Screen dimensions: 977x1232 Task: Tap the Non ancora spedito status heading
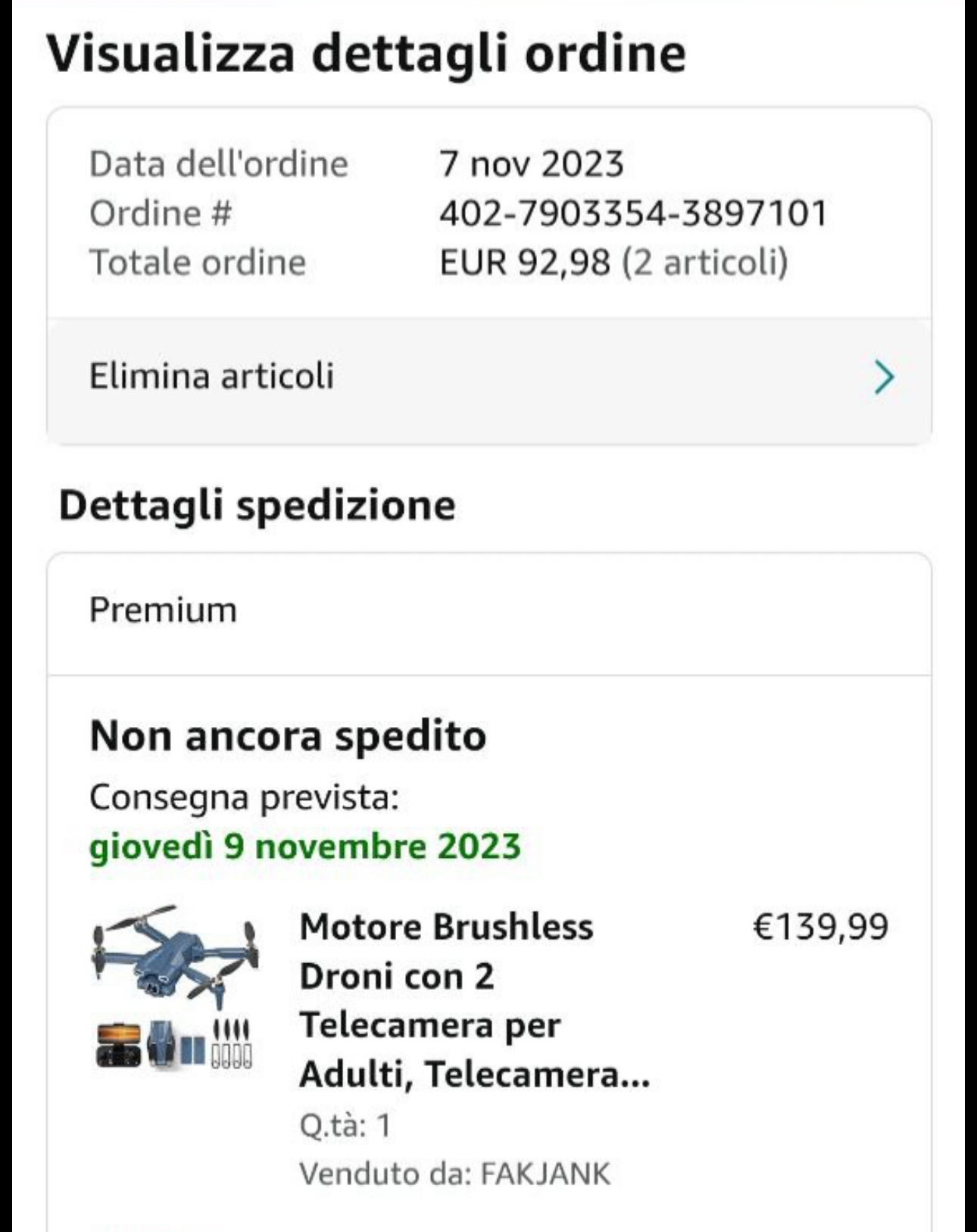pyautogui.click(x=288, y=735)
